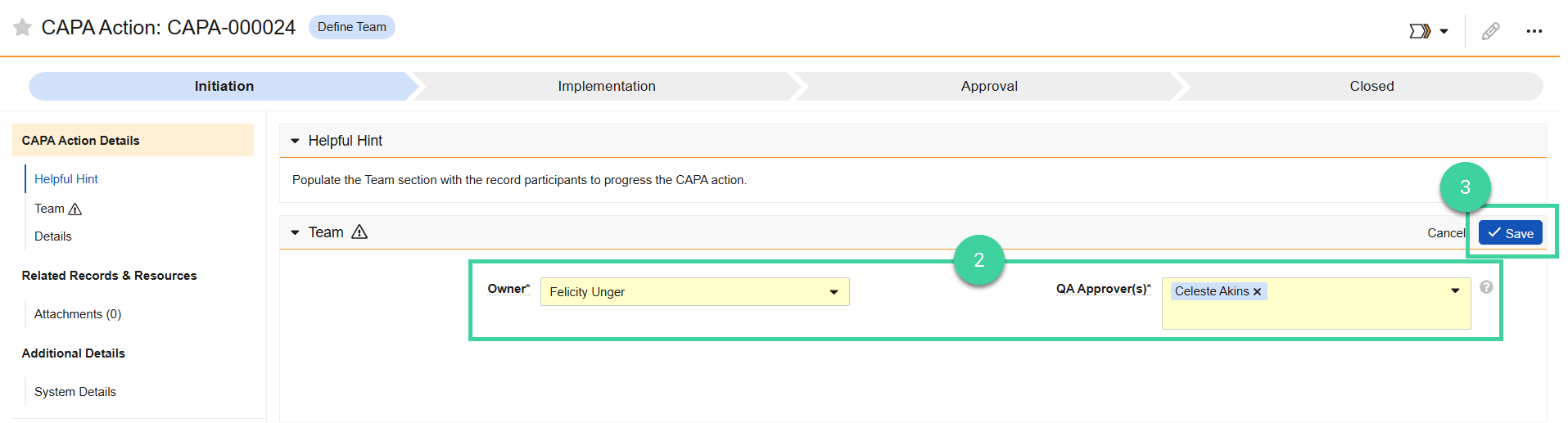Open the three-dot more actions menu
1568x423 pixels.
coord(1534,31)
